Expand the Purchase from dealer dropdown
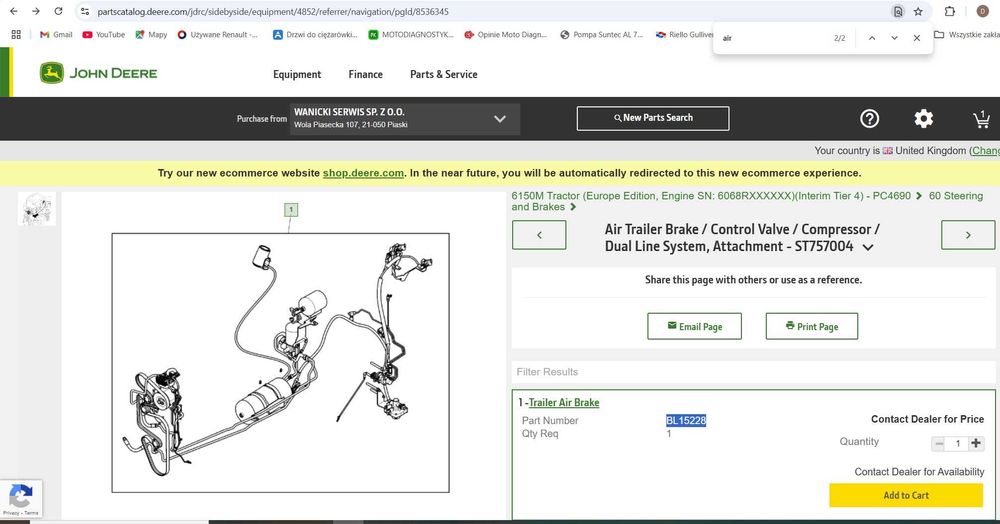The height and width of the screenshot is (524, 1000). [405, 119]
